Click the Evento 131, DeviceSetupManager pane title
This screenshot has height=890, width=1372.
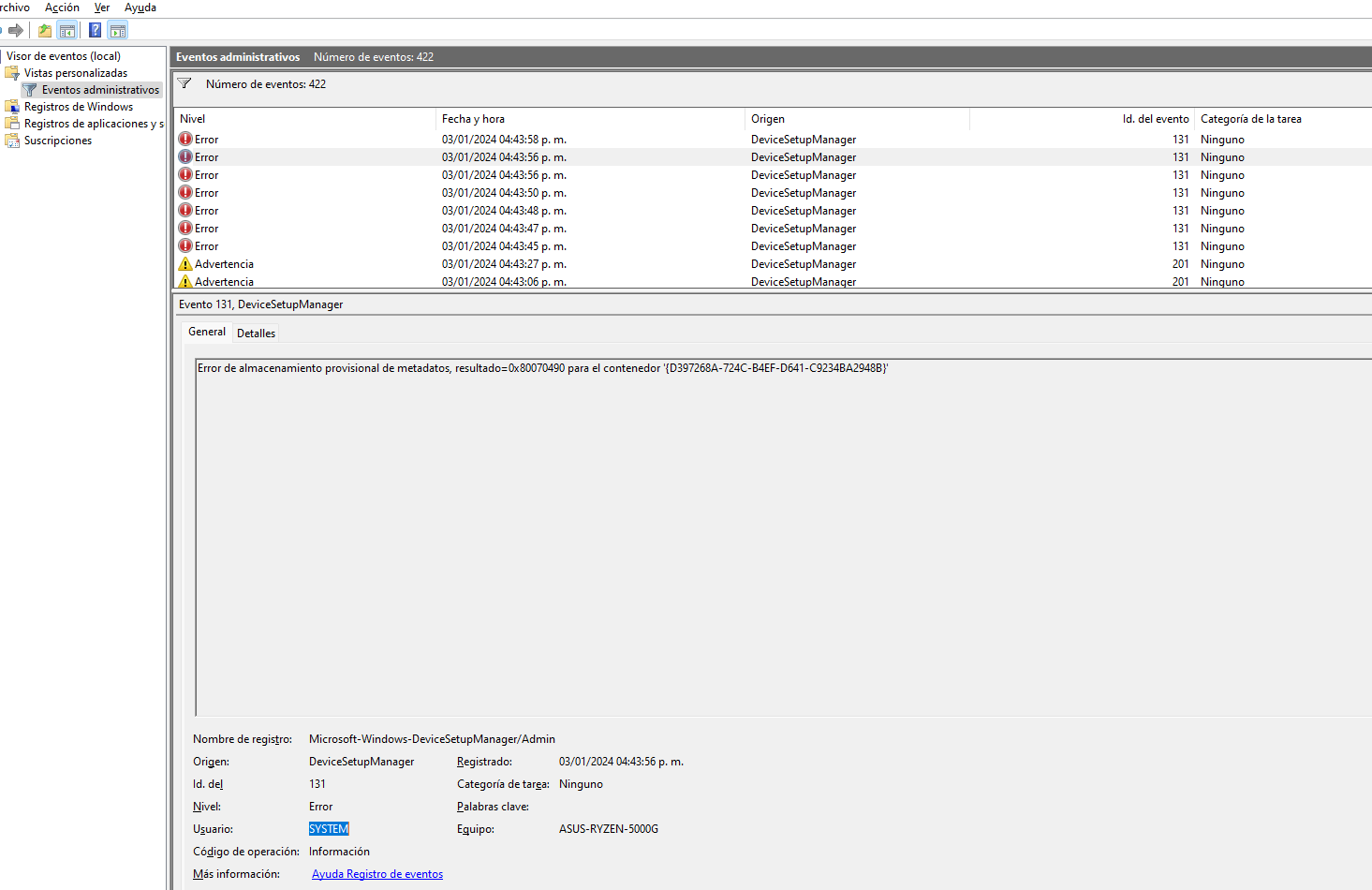coord(260,304)
